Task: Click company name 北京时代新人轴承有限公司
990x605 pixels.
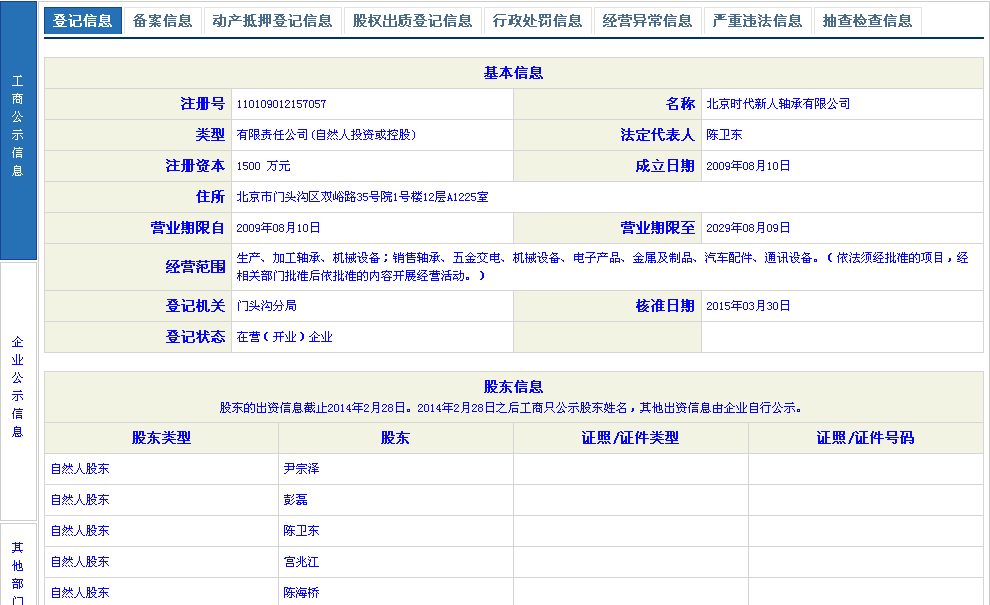Action: pyautogui.click(x=777, y=104)
